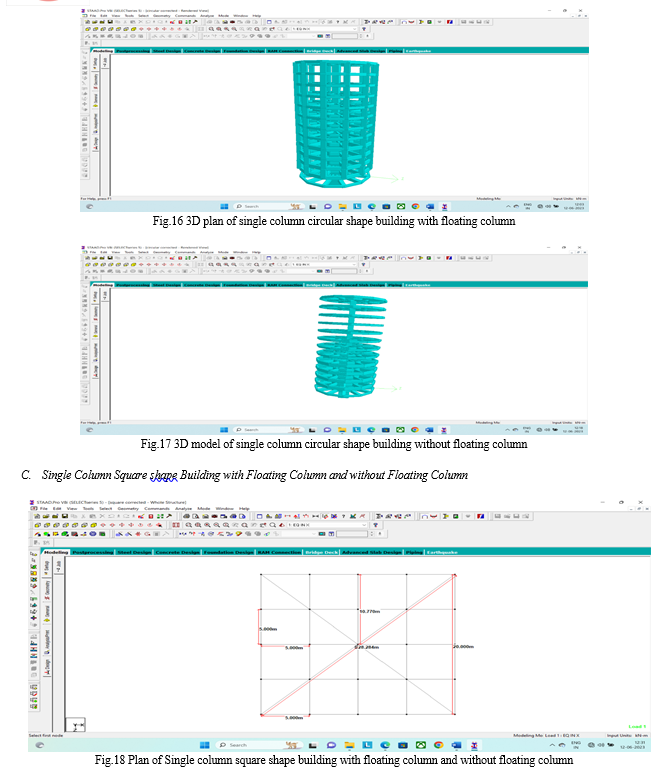Click blue arch diagram icon in Fig.18 toolbar
The image size is (664, 775).
[425, 517]
